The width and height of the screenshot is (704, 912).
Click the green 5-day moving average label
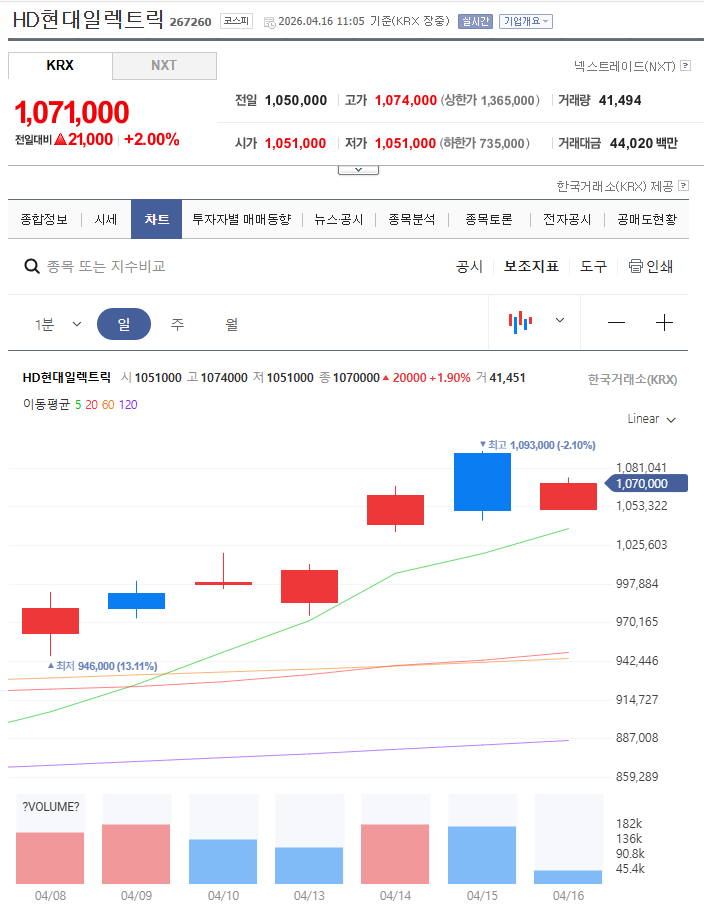tap(78, 405)
